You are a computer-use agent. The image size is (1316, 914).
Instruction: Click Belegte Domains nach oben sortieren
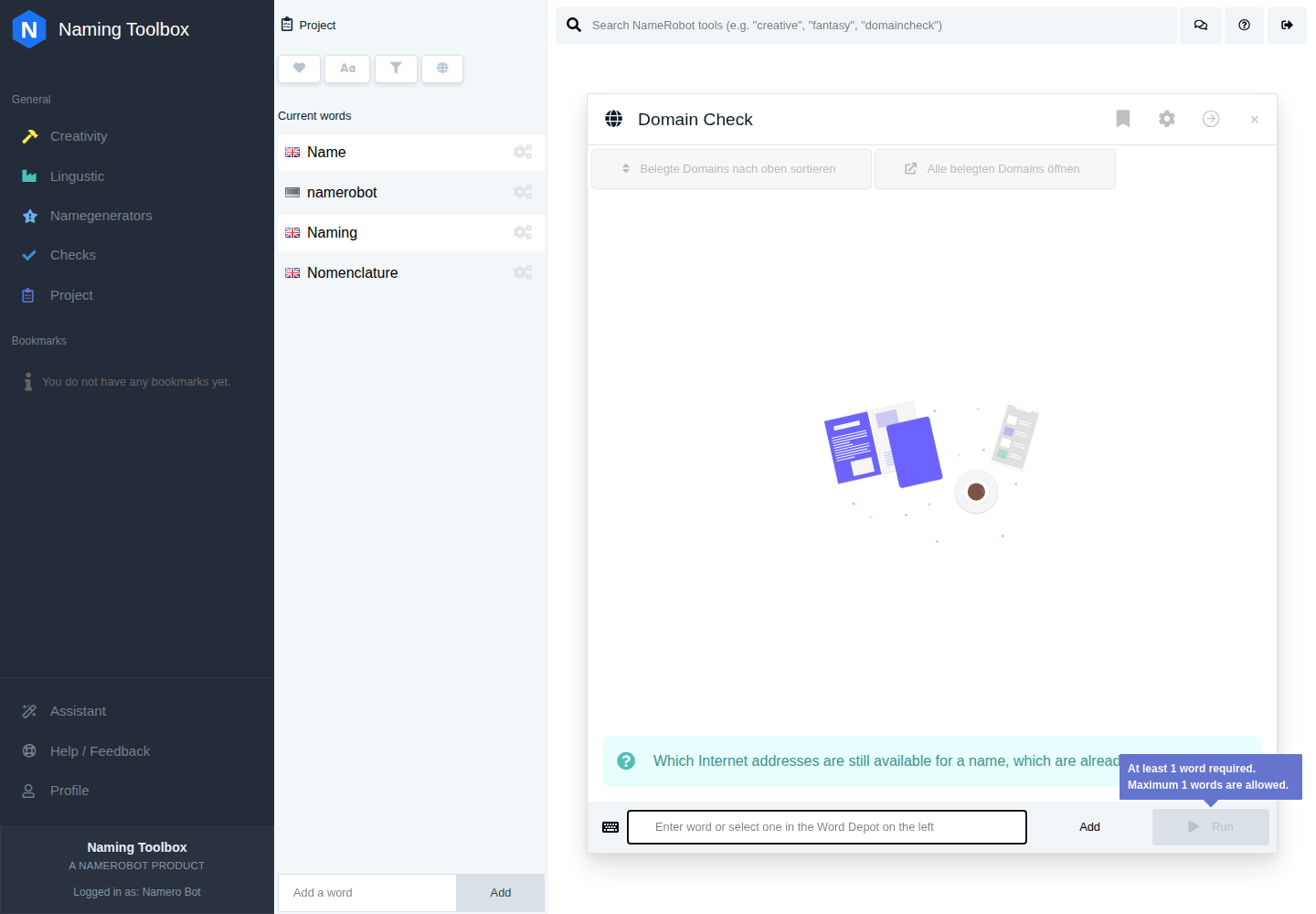[x=731, y=169]
